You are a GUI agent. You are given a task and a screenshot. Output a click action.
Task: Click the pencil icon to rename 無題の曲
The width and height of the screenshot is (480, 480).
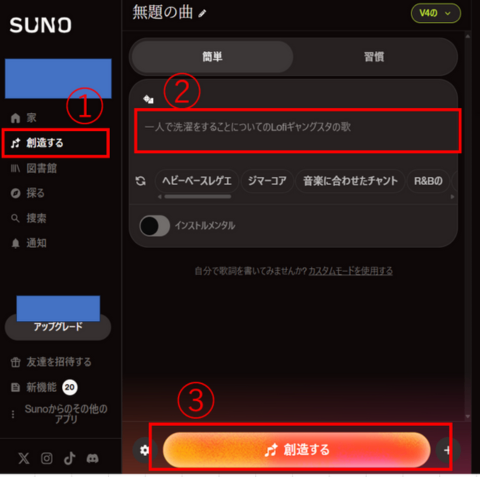202,14
